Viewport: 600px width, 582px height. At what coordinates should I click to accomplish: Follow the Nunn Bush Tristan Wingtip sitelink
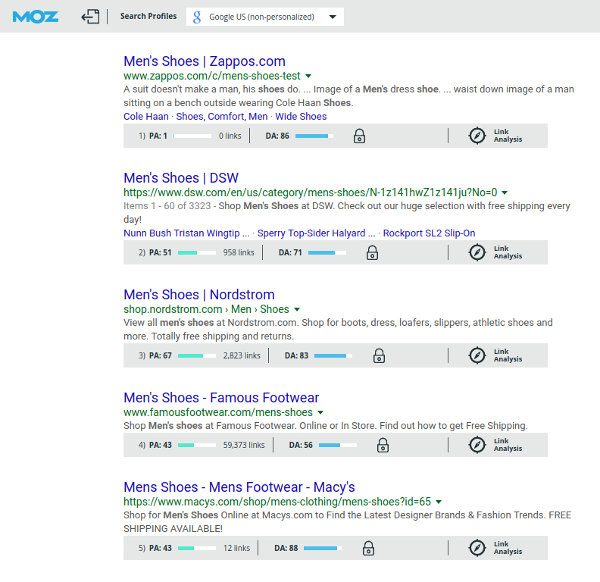tap(186, 233)
